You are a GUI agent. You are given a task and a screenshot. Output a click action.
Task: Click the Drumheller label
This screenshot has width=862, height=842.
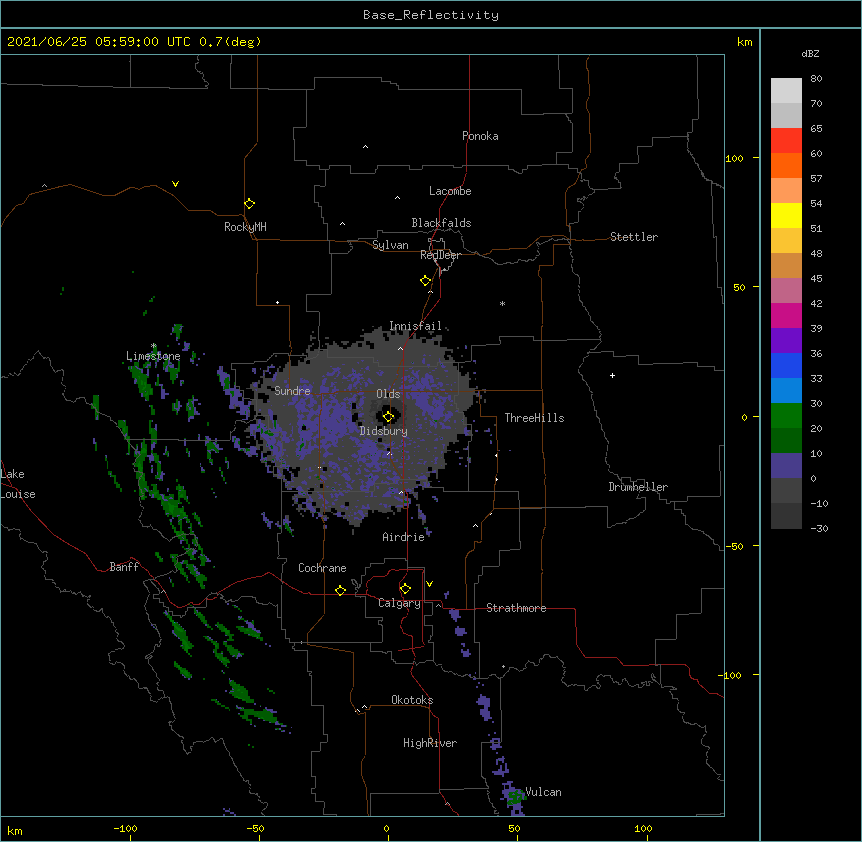coord(638,487)
